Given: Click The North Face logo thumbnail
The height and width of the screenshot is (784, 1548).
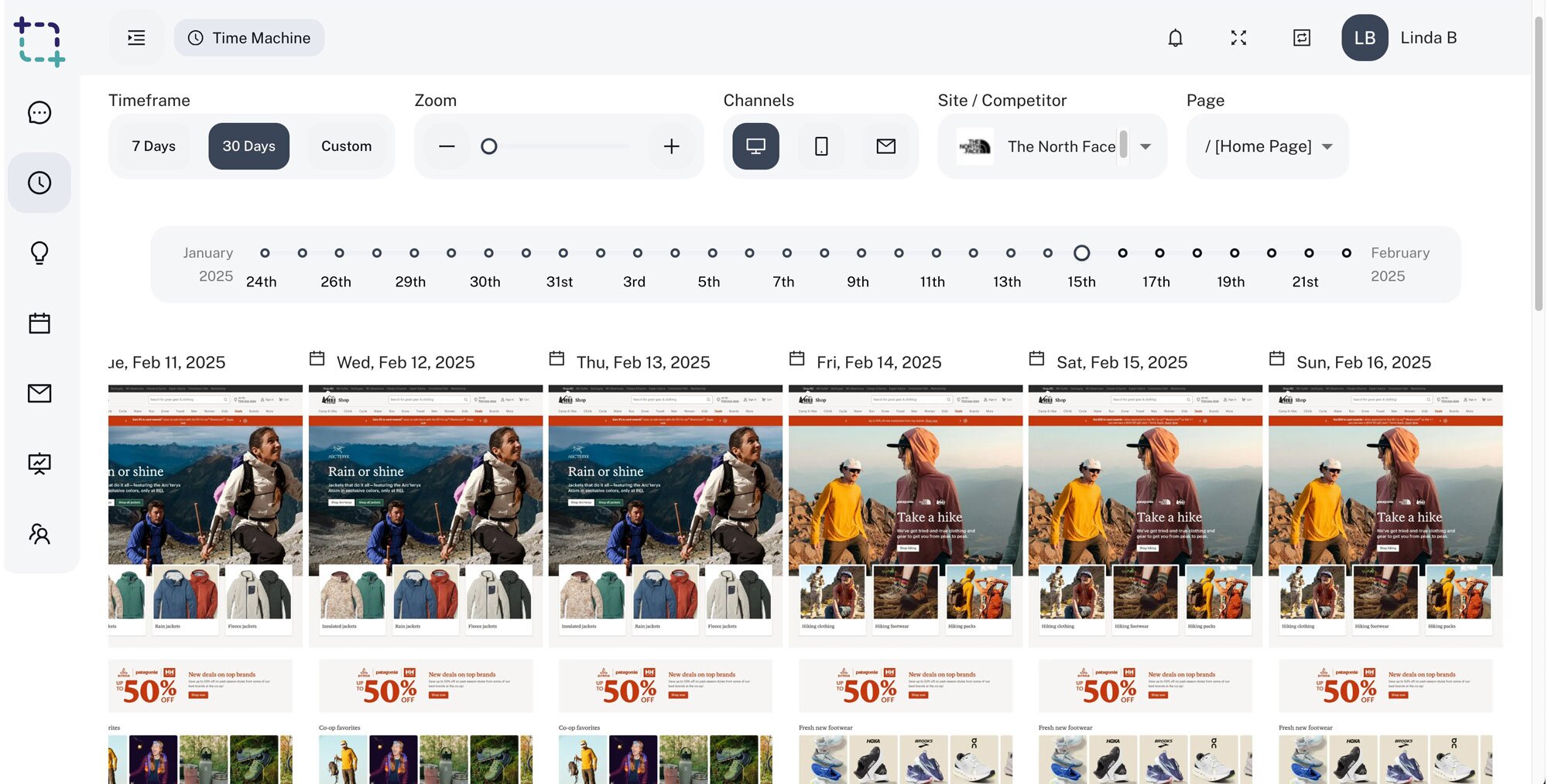Looking at the screenshot, I should coord(974,146).
